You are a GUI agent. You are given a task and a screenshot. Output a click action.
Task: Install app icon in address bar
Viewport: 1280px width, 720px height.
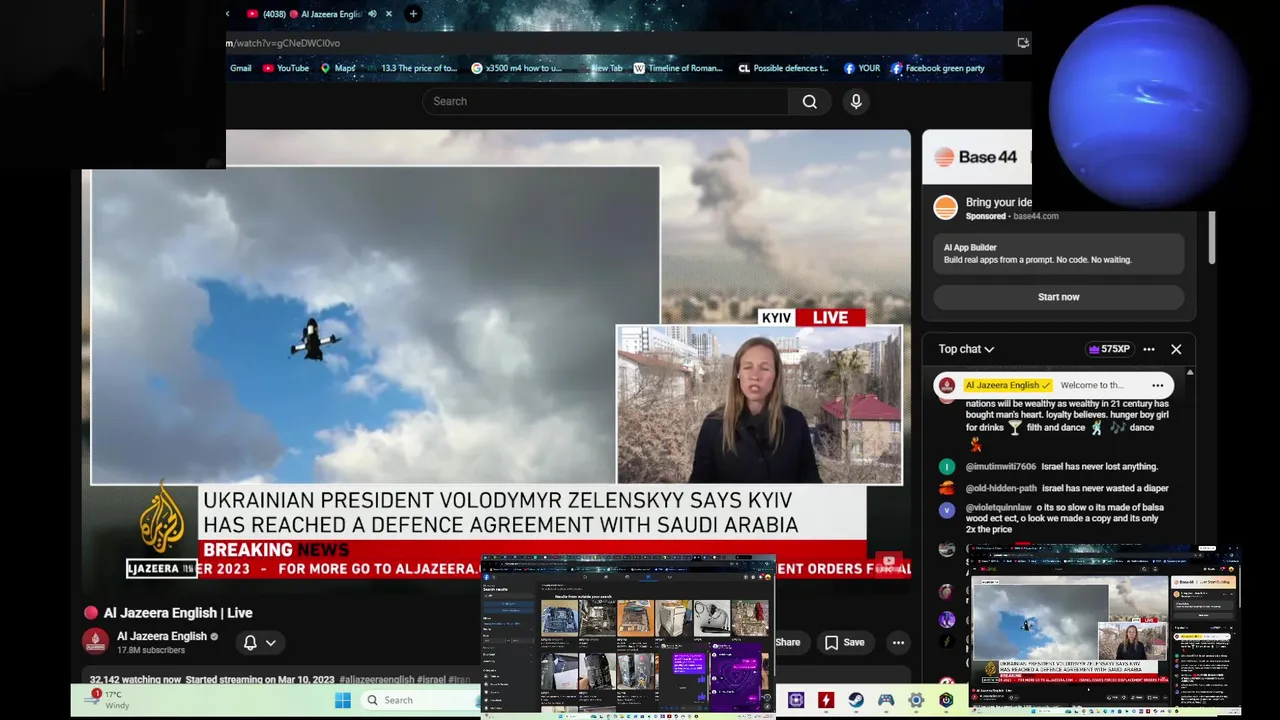pos(1022,43)
